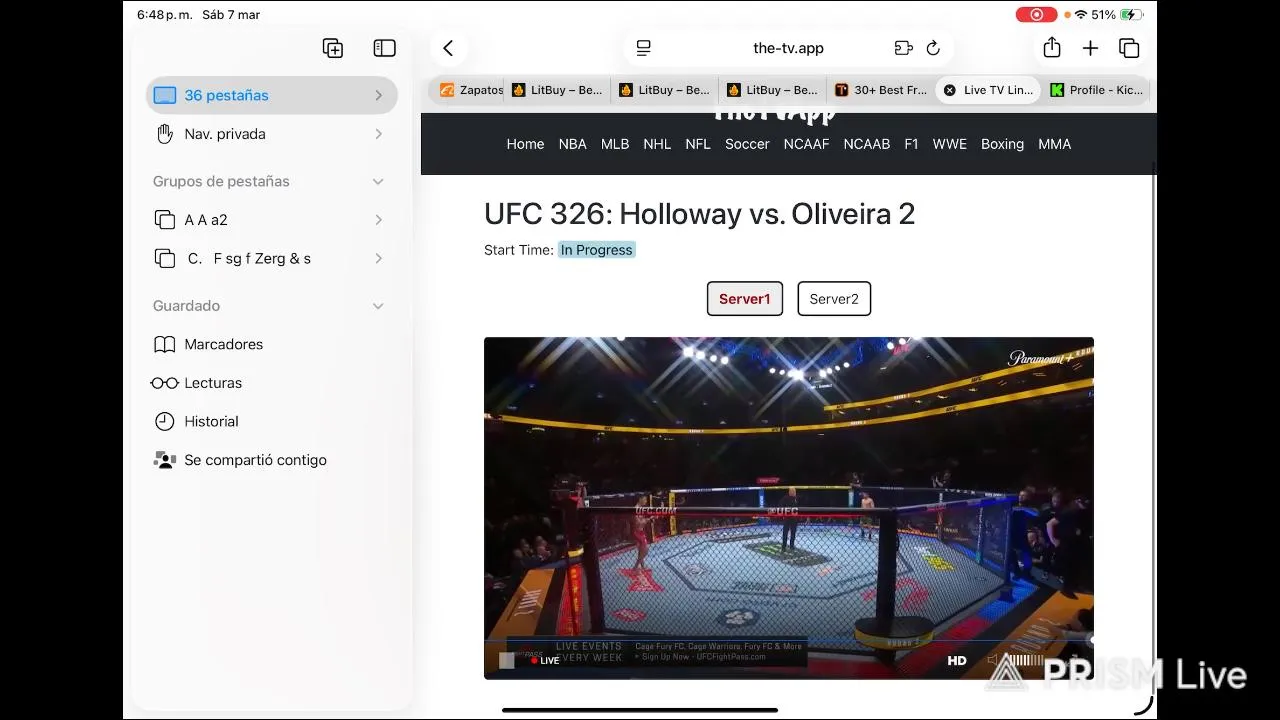Switch to the Zapatos tab
The width and height of the screenshot is (1280, 720).
click(470, 90)
